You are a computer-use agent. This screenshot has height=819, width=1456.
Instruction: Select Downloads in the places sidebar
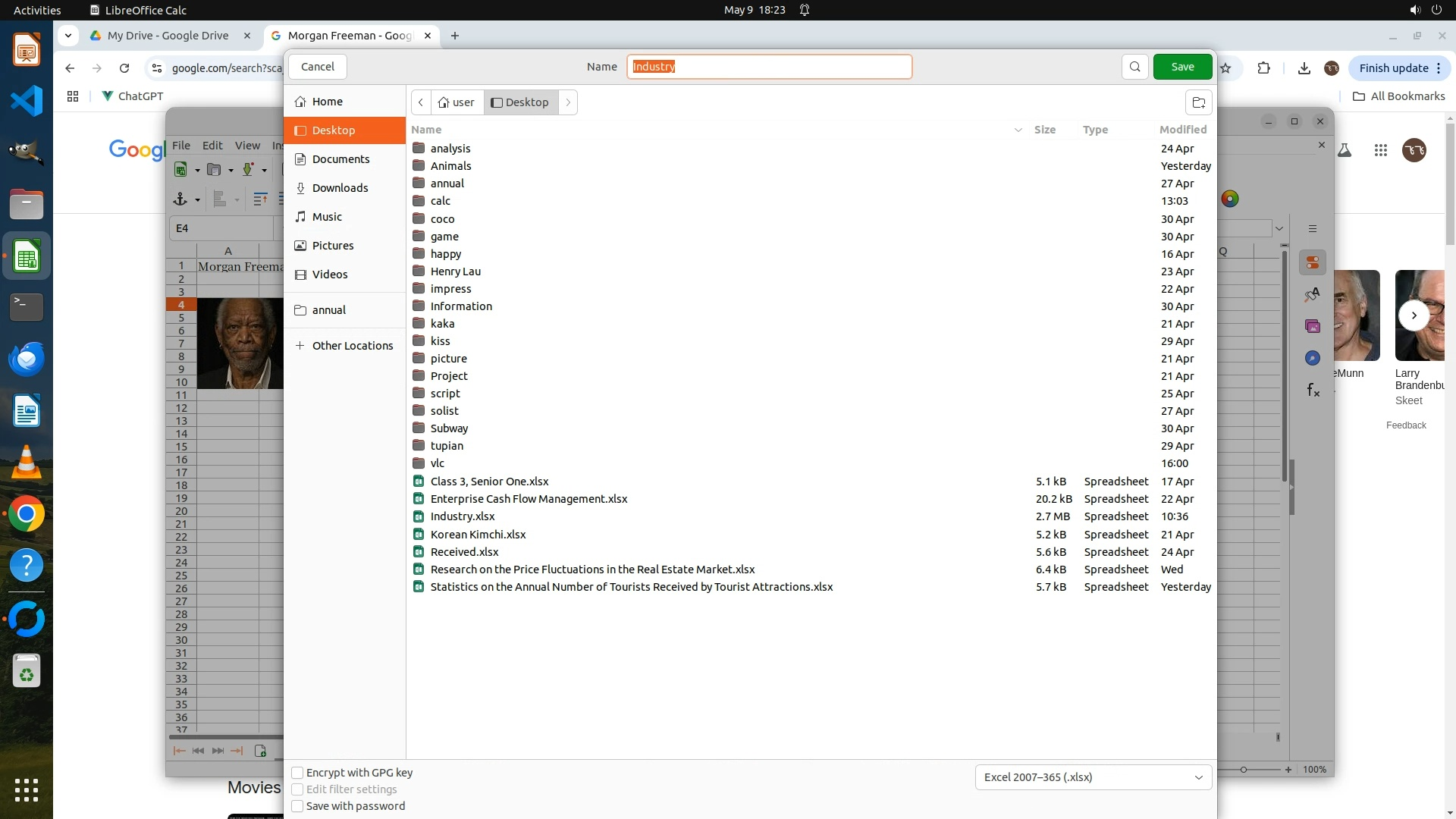click(340, 188)
